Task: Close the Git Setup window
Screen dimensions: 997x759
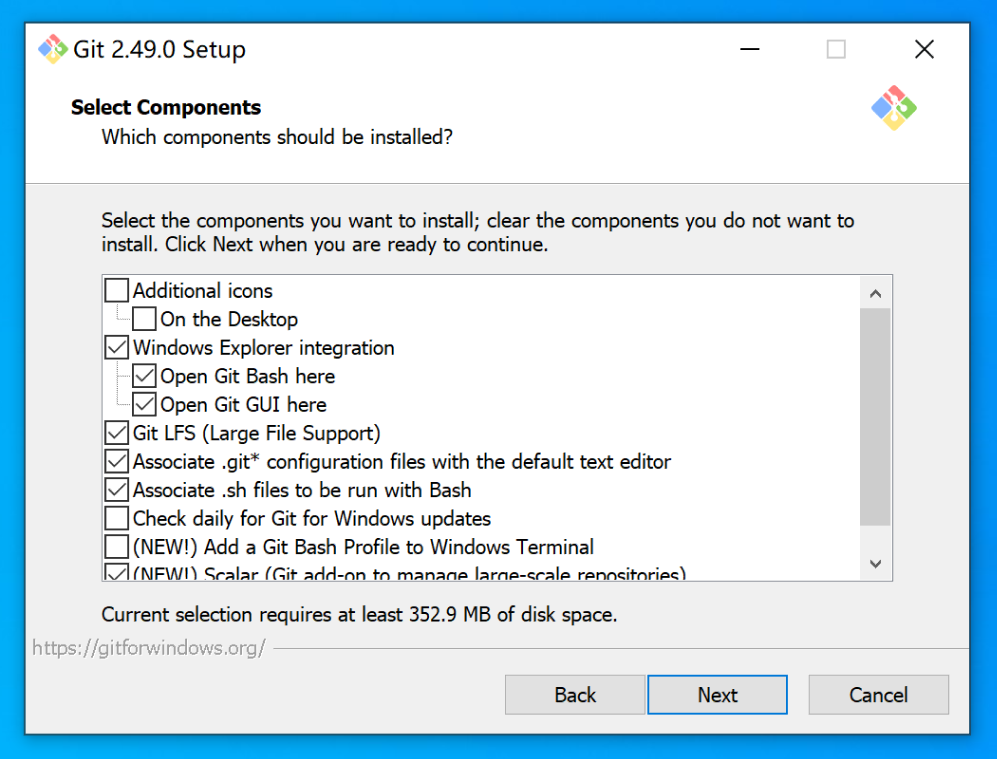Action: 924,49
